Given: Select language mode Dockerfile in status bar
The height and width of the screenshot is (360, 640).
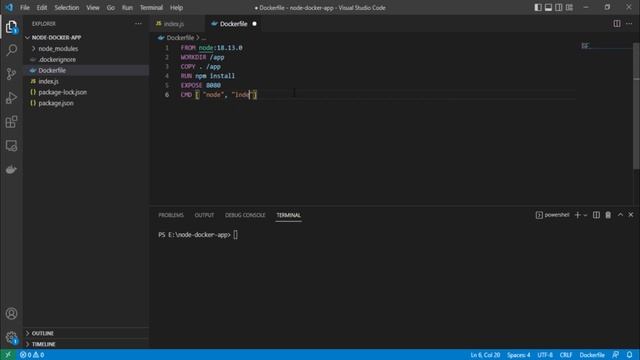Looking at the screenshot, I should coord(592,355).
